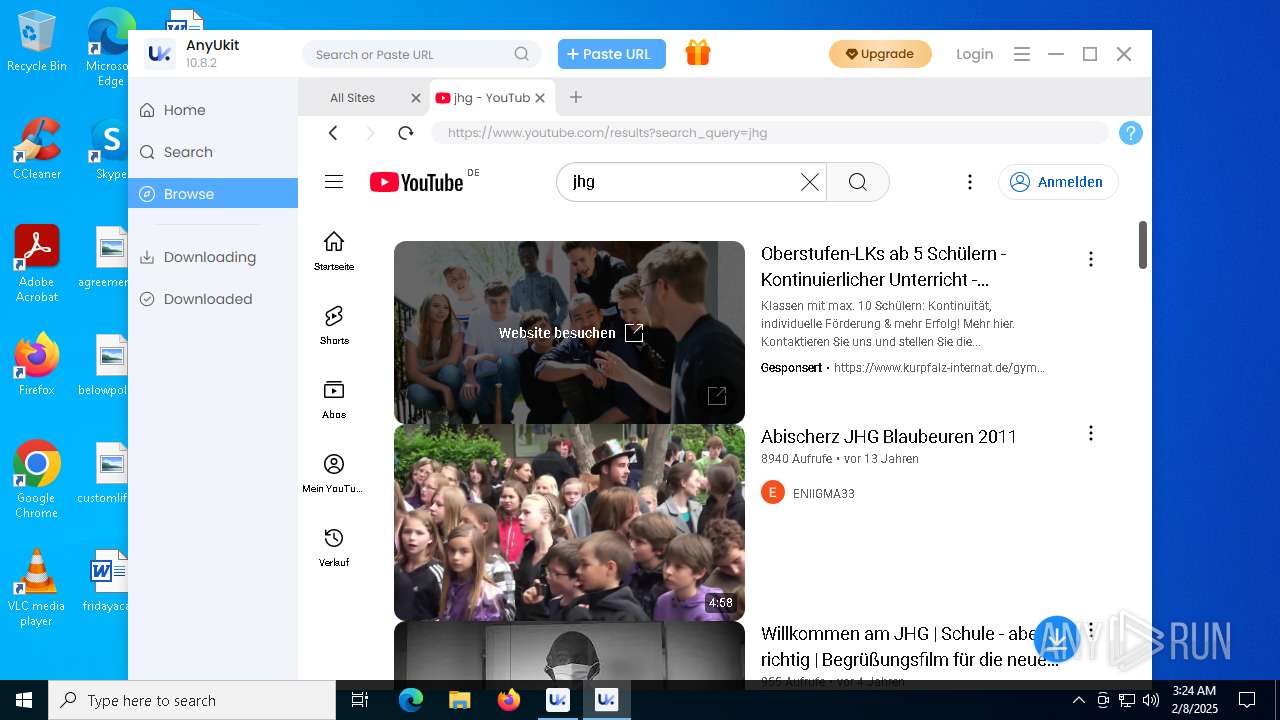Click the page vertical scrollbar

(x=1142, y=245)
